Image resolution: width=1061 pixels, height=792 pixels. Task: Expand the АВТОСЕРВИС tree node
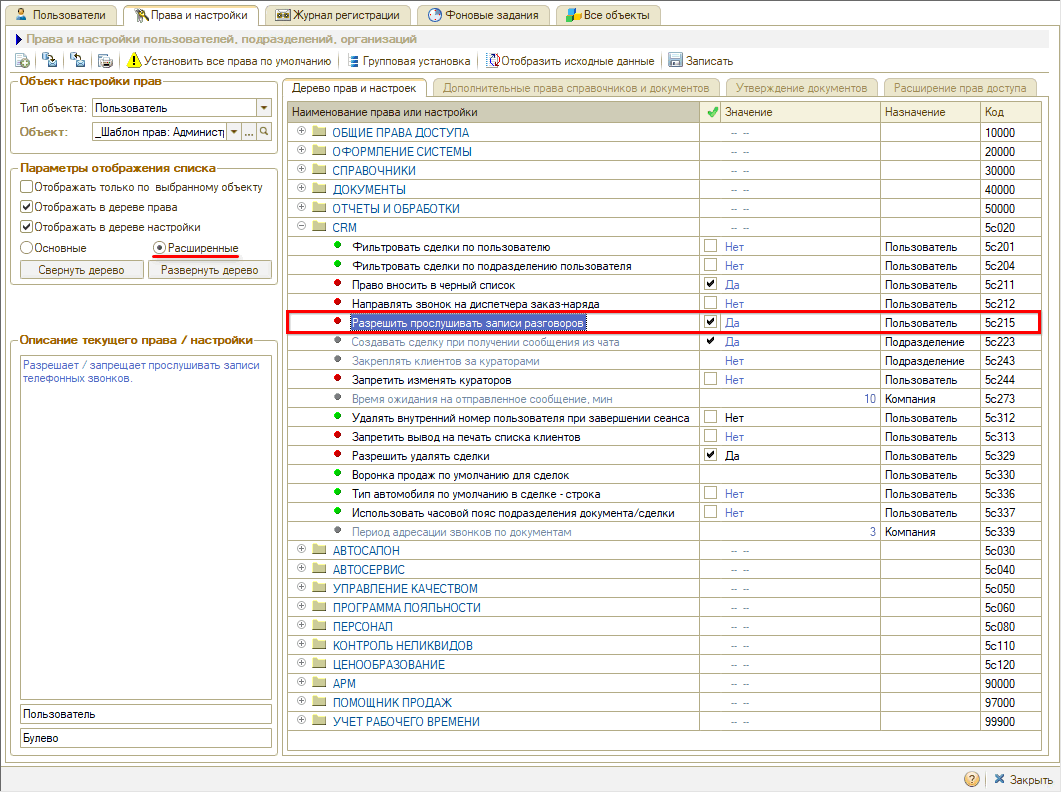pos(301,570)
